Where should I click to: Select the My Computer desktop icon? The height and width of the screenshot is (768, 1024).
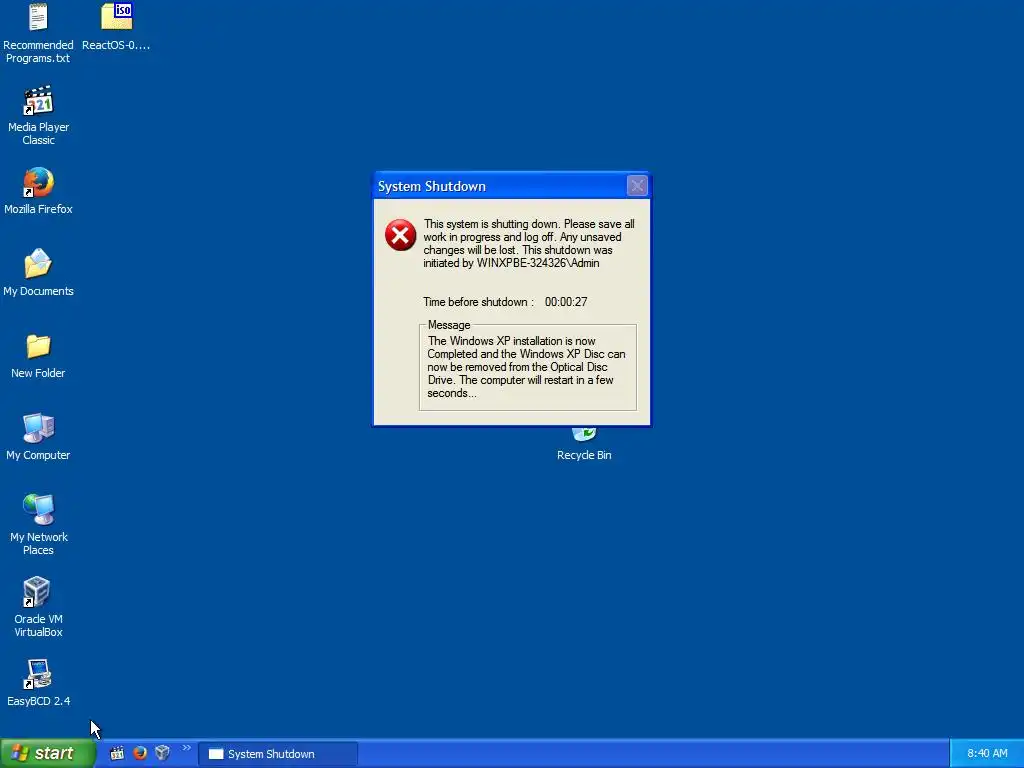(x=38, y=437)
